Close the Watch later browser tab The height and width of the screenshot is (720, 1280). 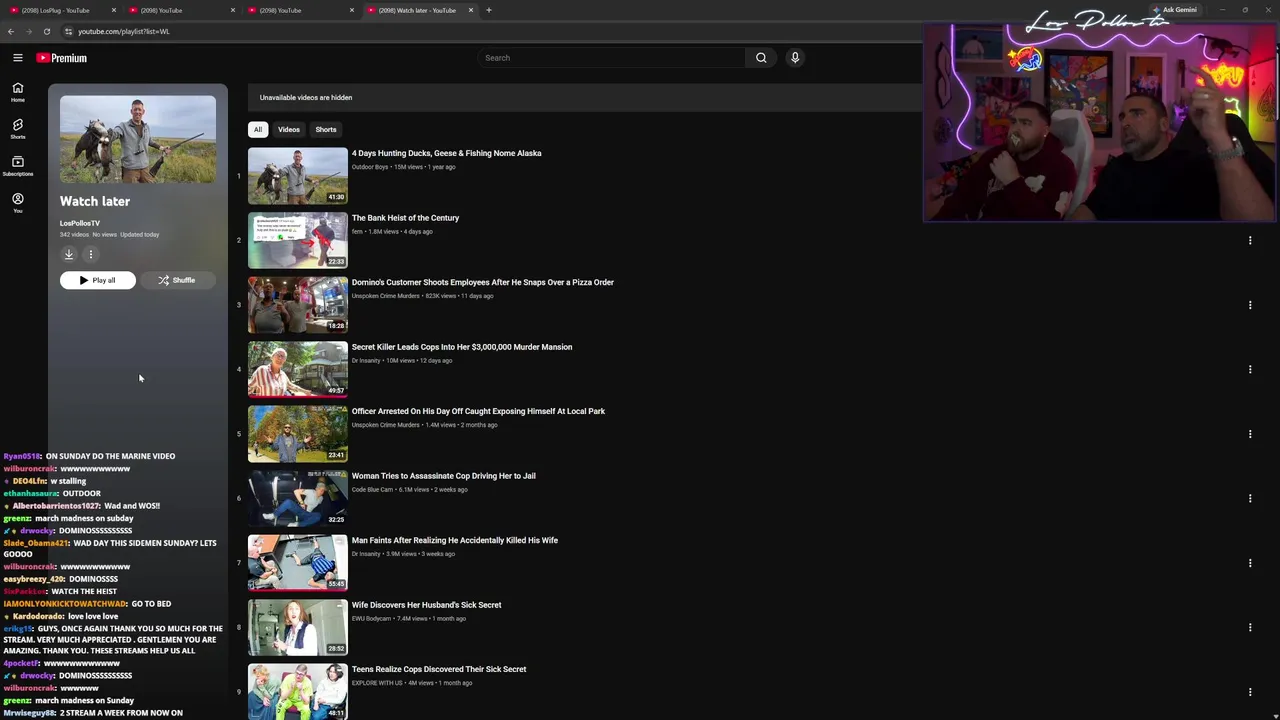click(x=470, y=10)
